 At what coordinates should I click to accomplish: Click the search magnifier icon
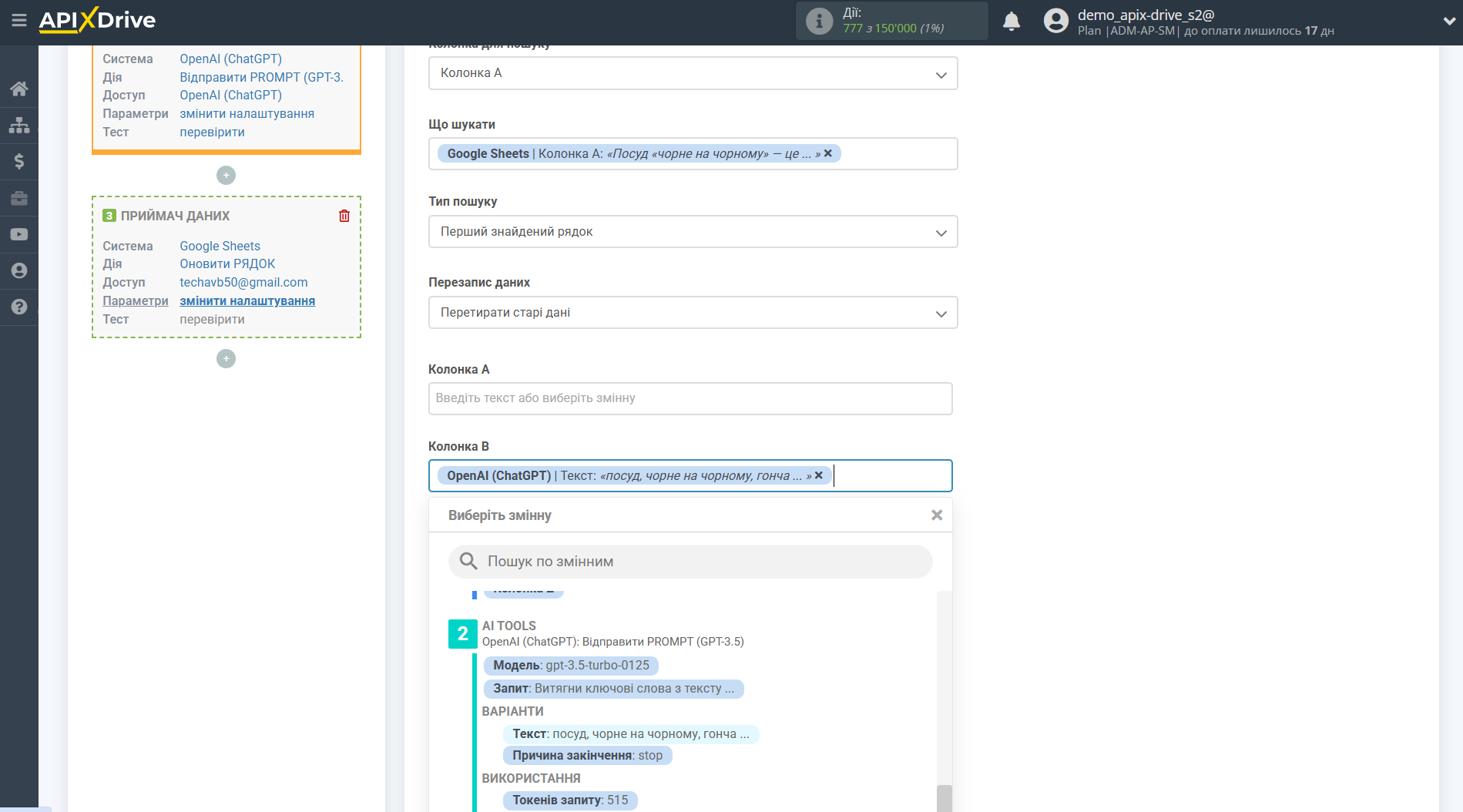click(468, 561)
